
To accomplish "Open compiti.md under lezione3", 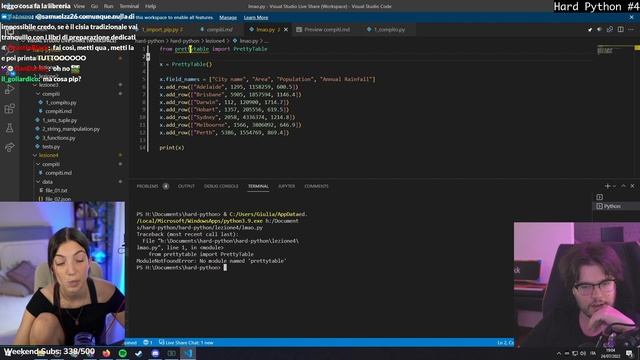I will pyautogui.click(x=58, y=111).
